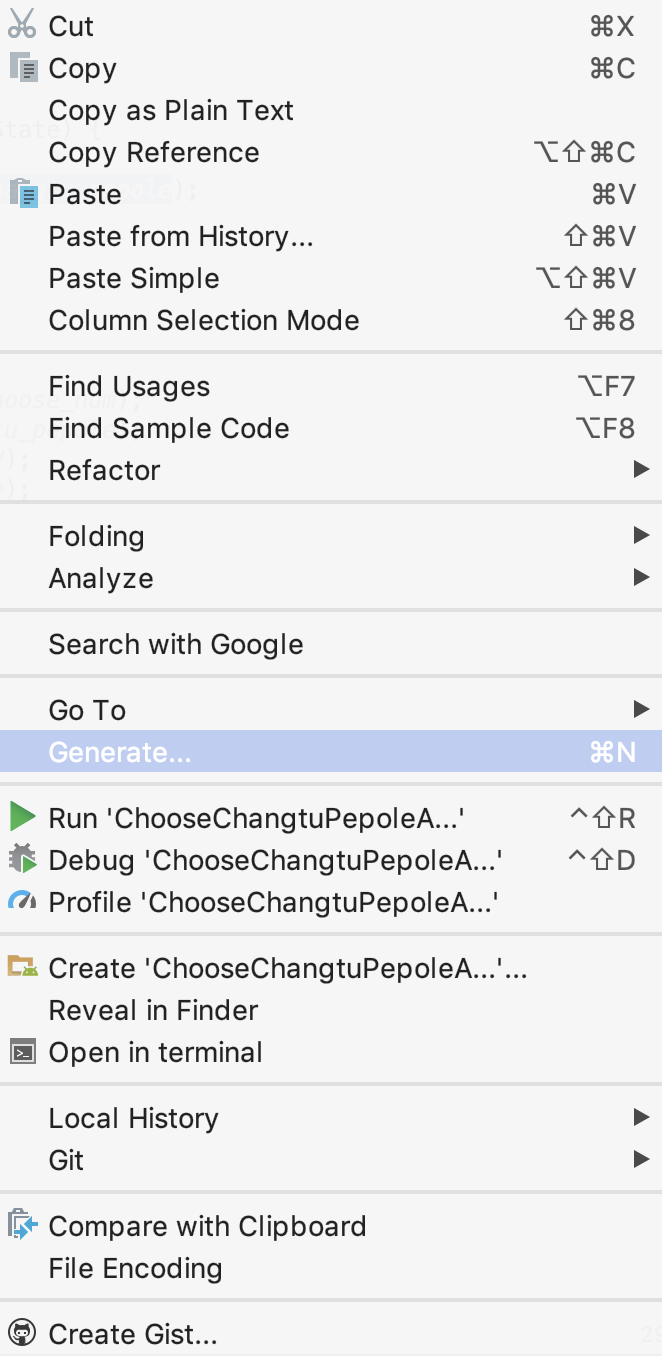Select Generate... from the context menu

[120, 752]
